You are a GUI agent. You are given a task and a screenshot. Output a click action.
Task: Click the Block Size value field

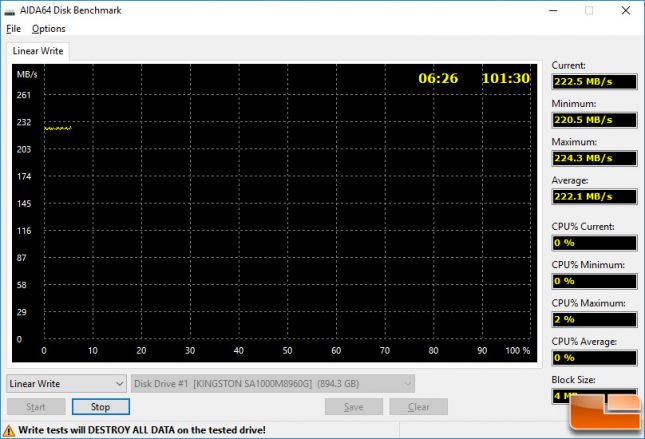pyautogui.click(x=594, y=396)
